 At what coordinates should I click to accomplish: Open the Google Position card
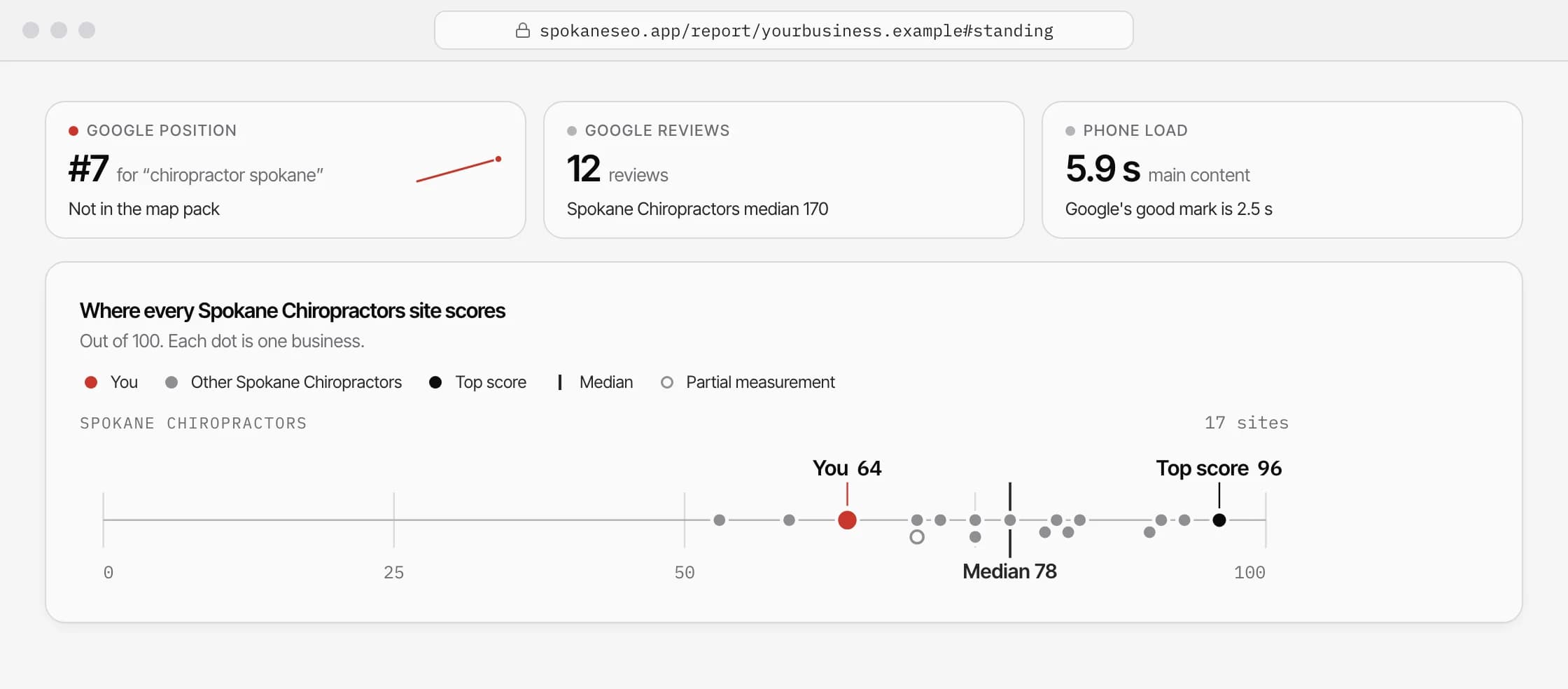tap(286, 169)
